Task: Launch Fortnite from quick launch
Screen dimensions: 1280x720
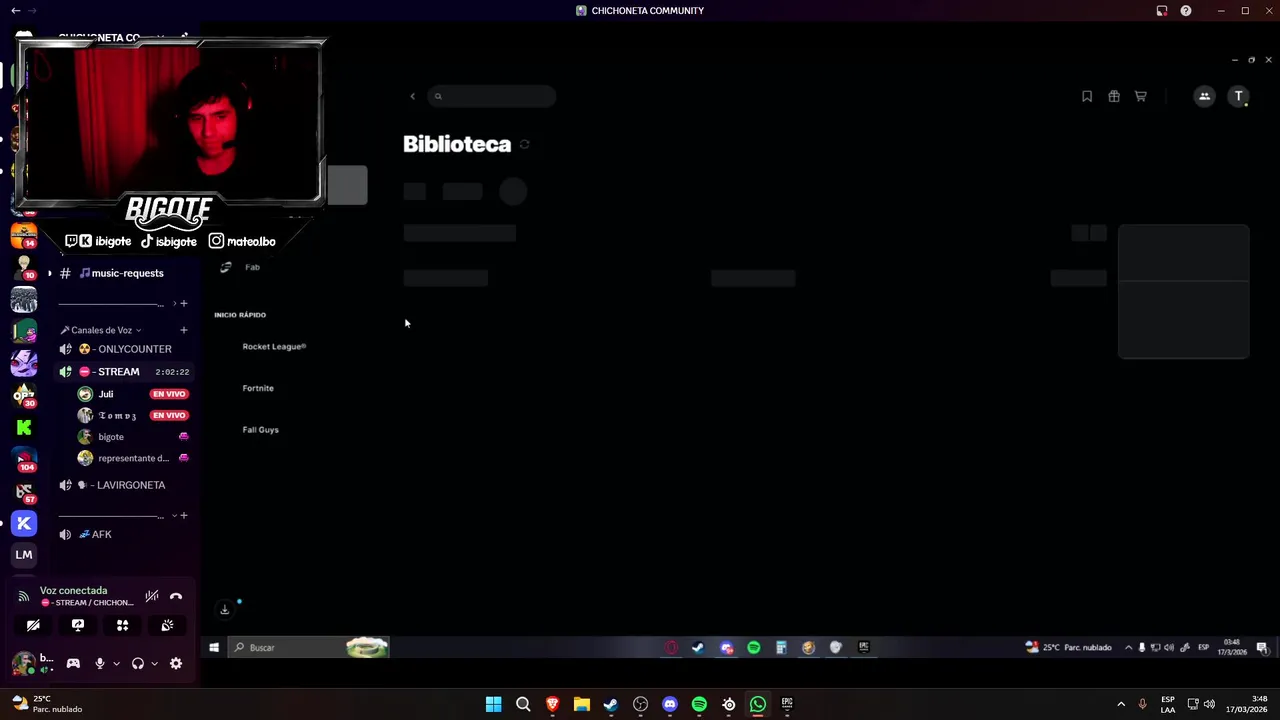Action: tap(258, 388)
